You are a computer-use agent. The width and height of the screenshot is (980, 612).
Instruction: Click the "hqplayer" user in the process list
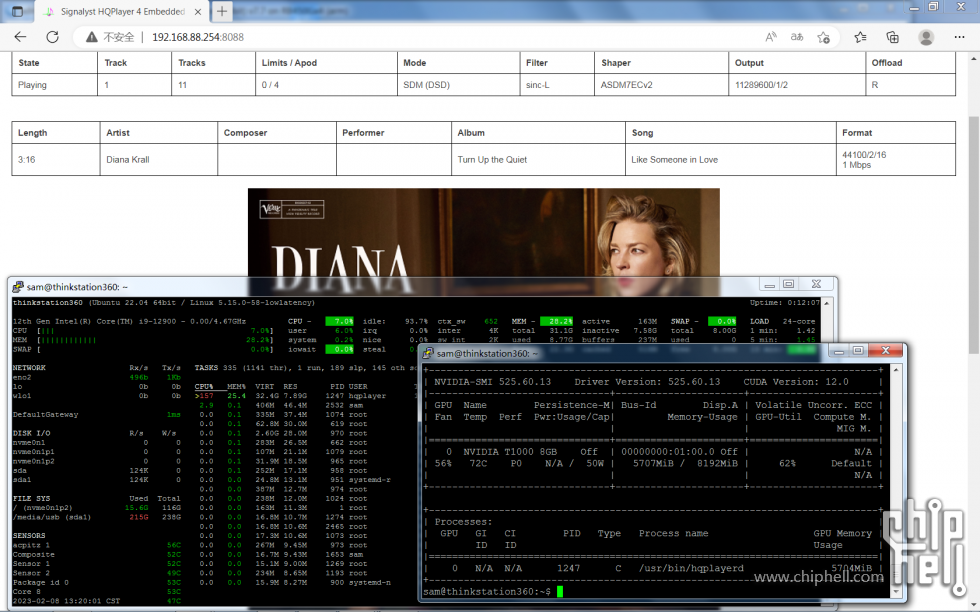point(368,396)
